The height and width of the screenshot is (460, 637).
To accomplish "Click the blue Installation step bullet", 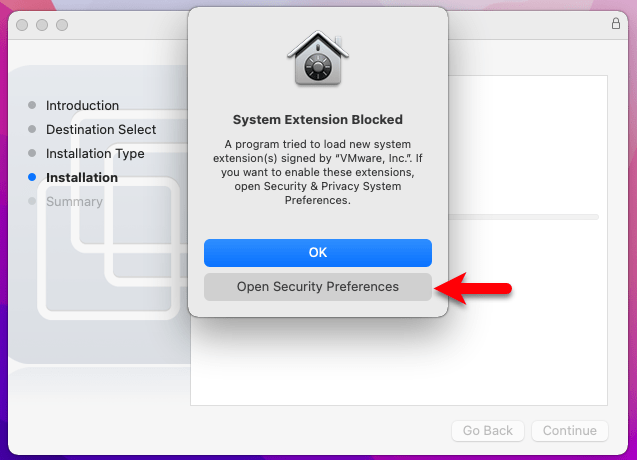I will click(32, 177).
